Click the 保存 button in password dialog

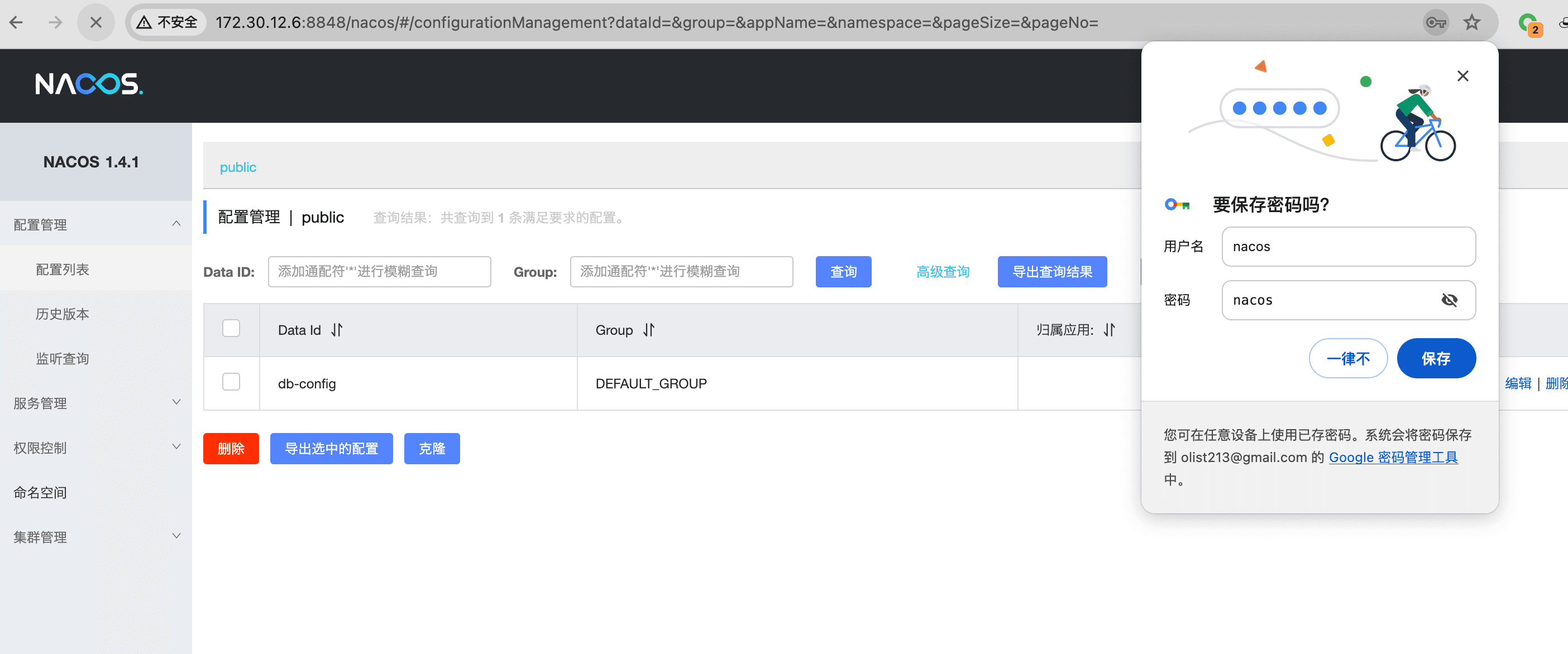tap(1436, 358)
